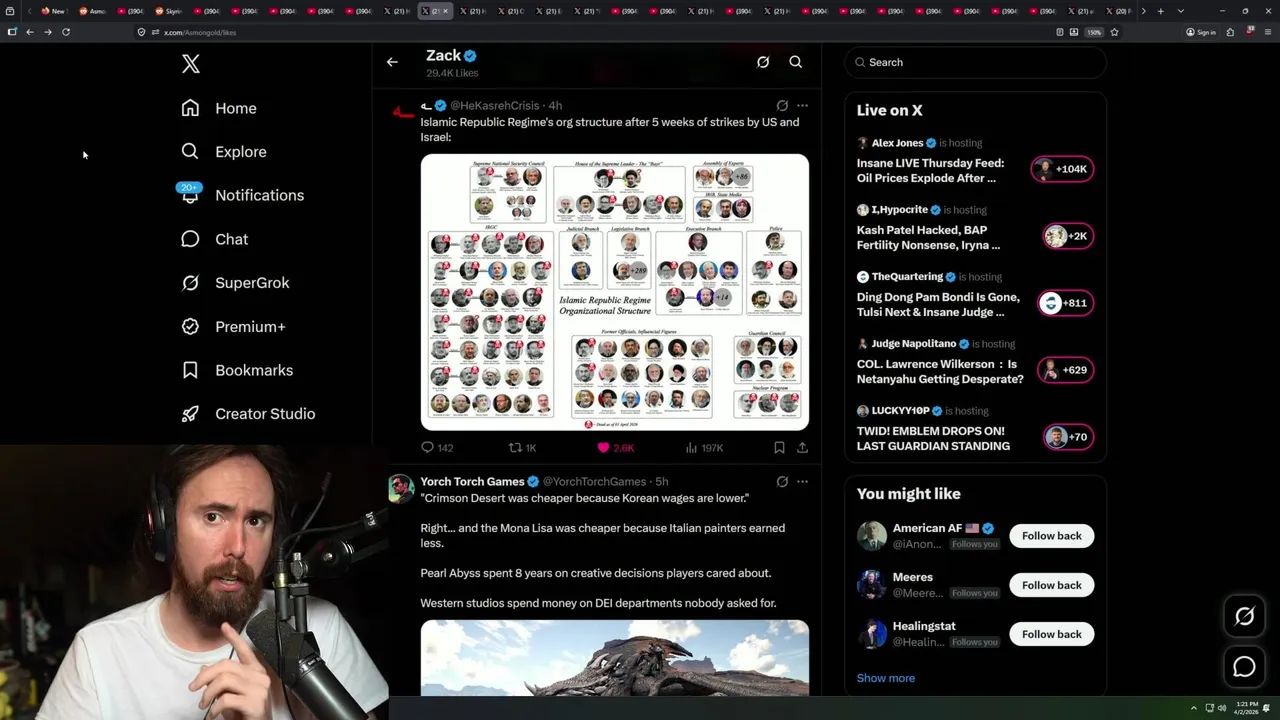Follow back Meeres
Screen dimensions: 1280x720
point(1052,585)
